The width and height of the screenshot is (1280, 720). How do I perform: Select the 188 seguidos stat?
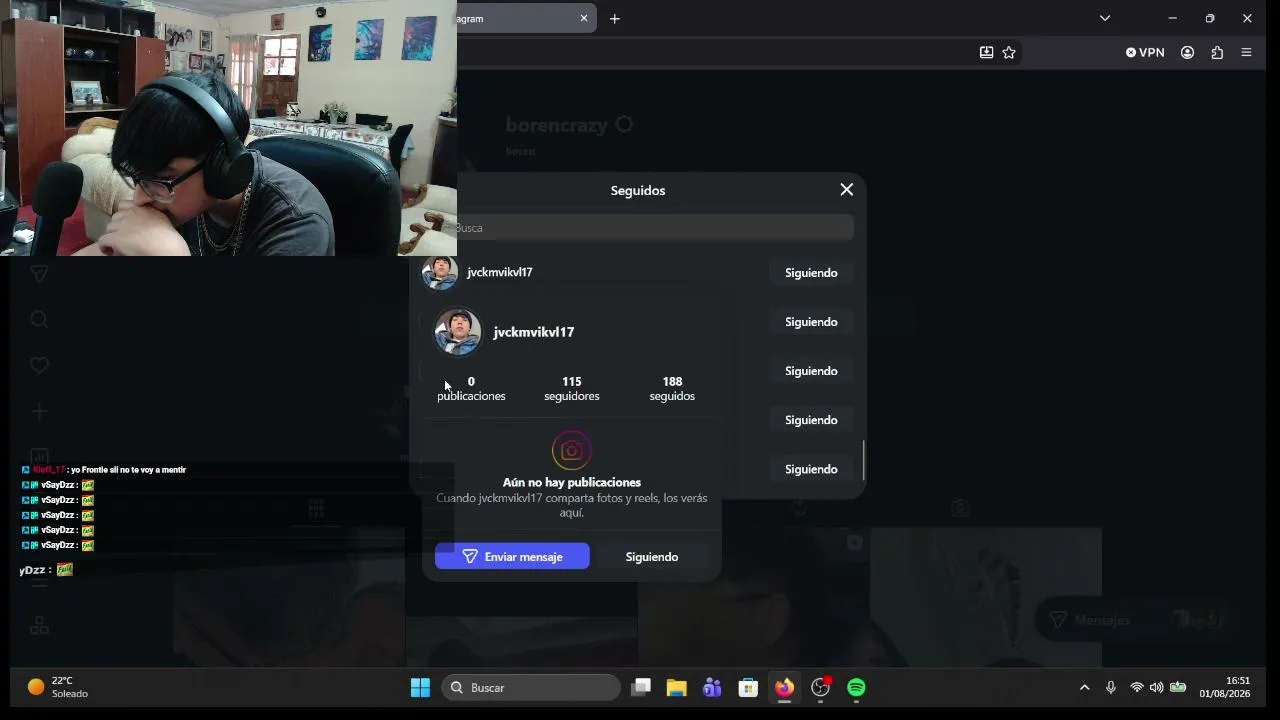pyautogui.click(x=672, y=389)
